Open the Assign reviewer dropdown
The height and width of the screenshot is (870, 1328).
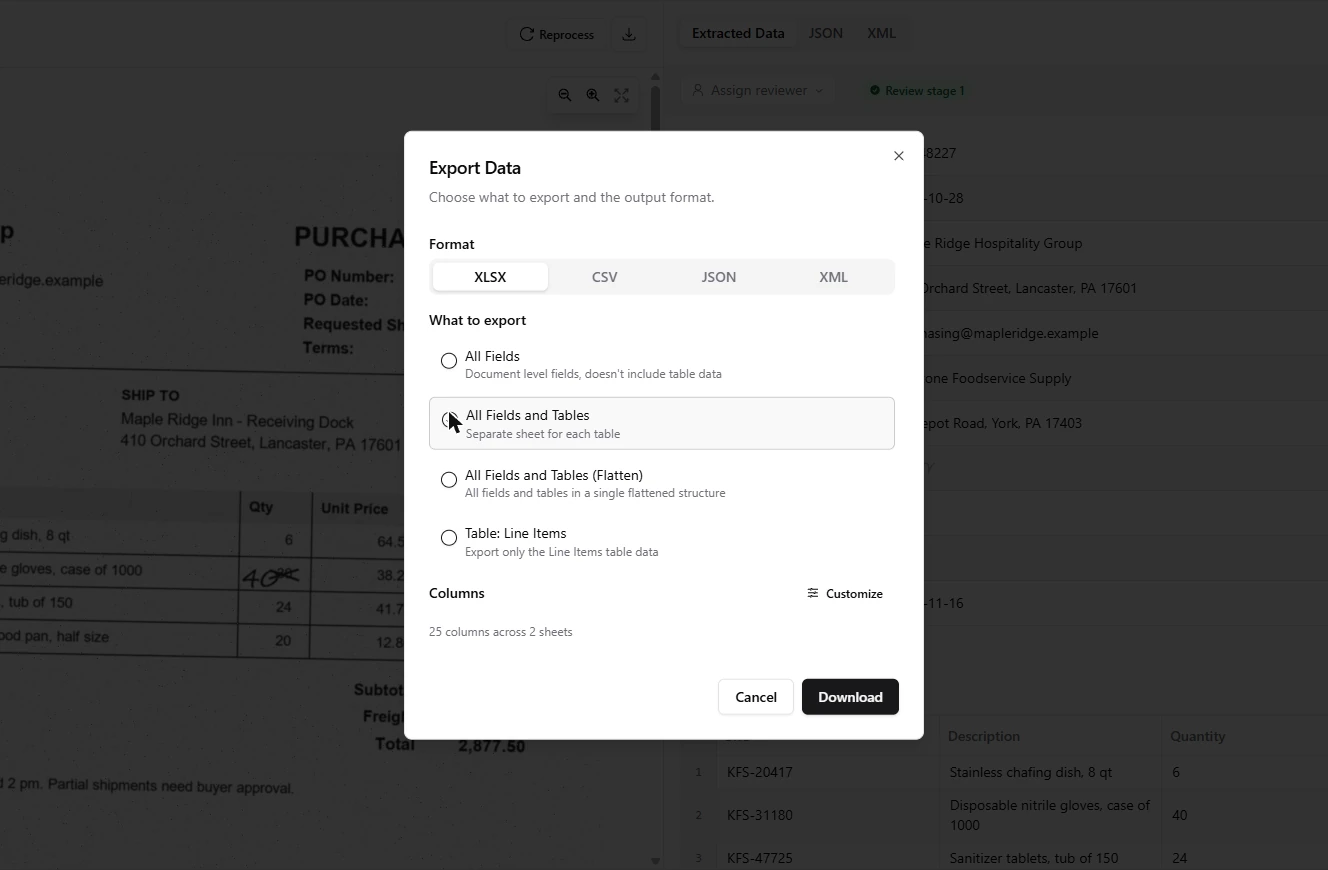click(x=759, y=90)
